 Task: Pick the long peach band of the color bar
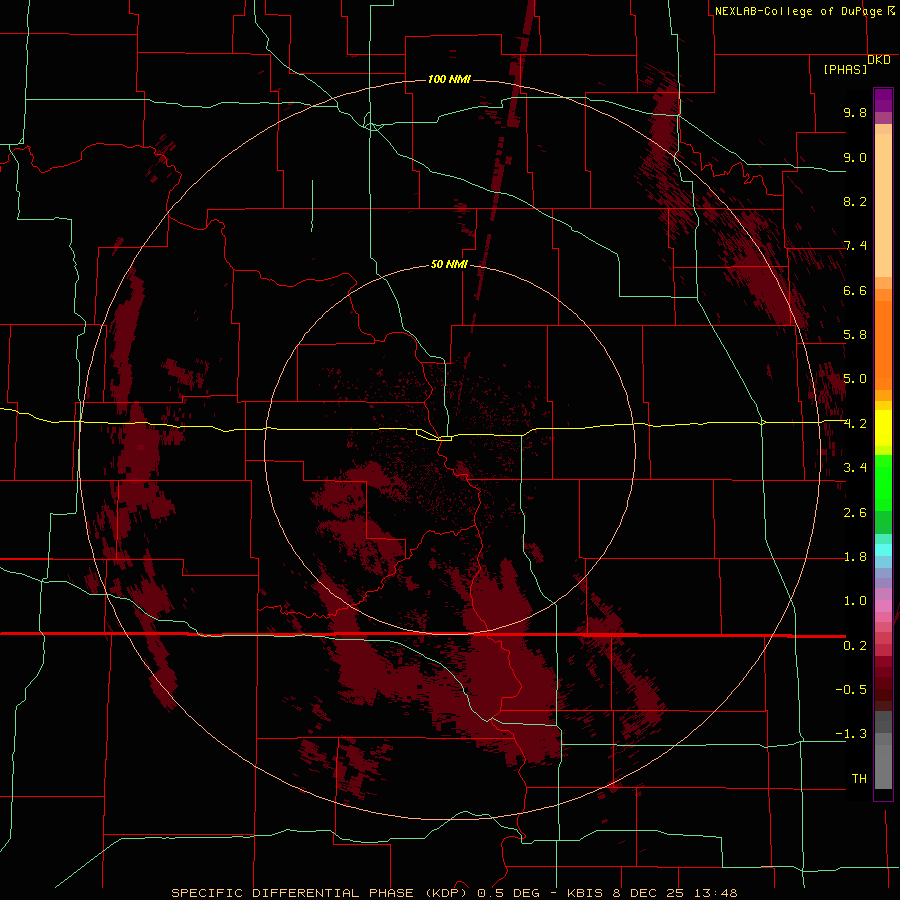point(883,205)
